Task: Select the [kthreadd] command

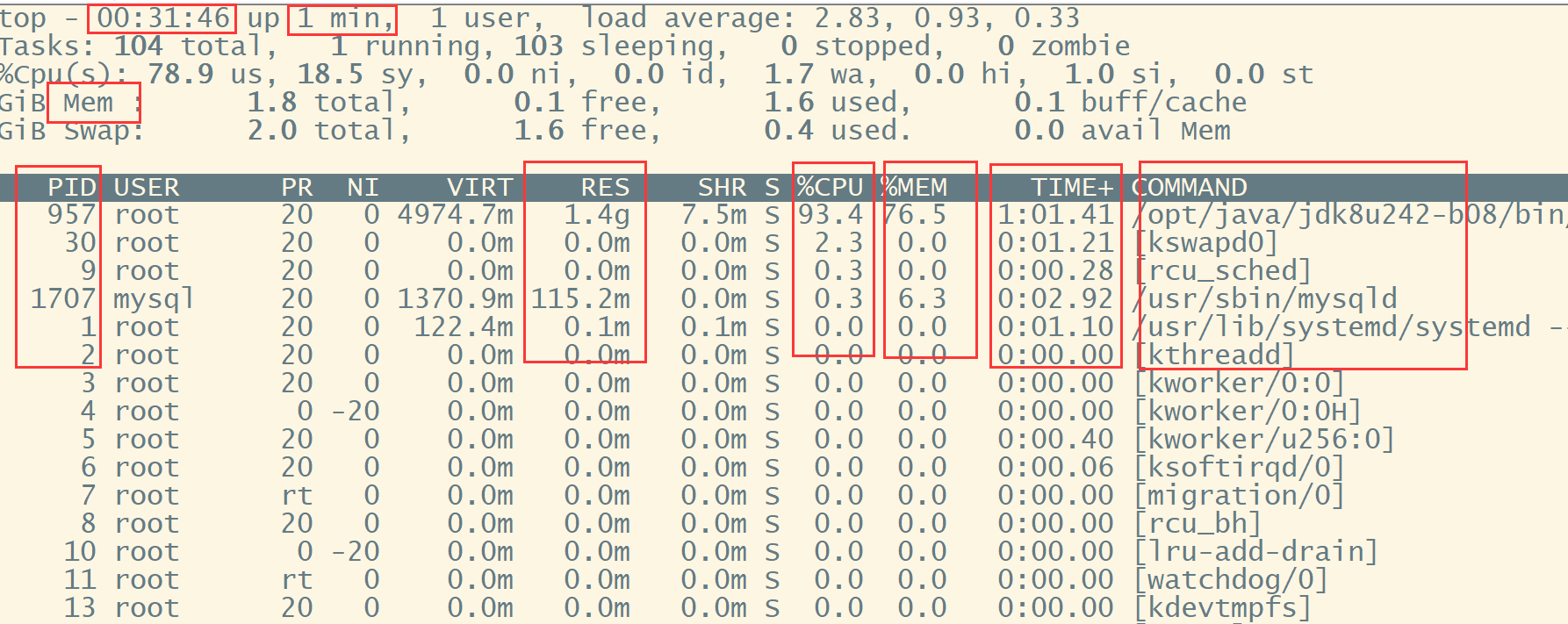Action: 1214,355
